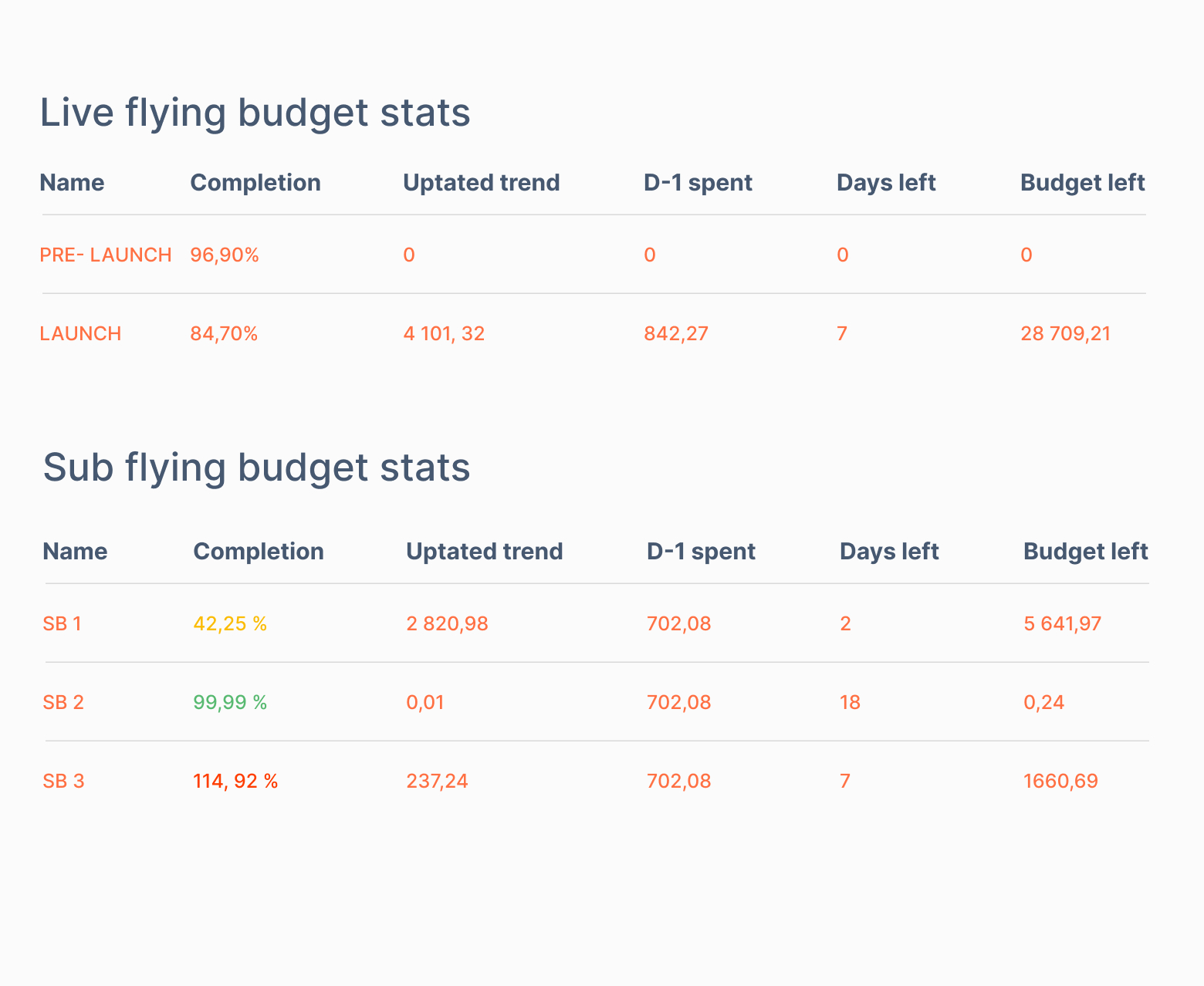Image resolution: width=1204 pixels, height=986 pixels.
Task: Click Uptated trend header in Sub flying table
Action: pos(484,552)
